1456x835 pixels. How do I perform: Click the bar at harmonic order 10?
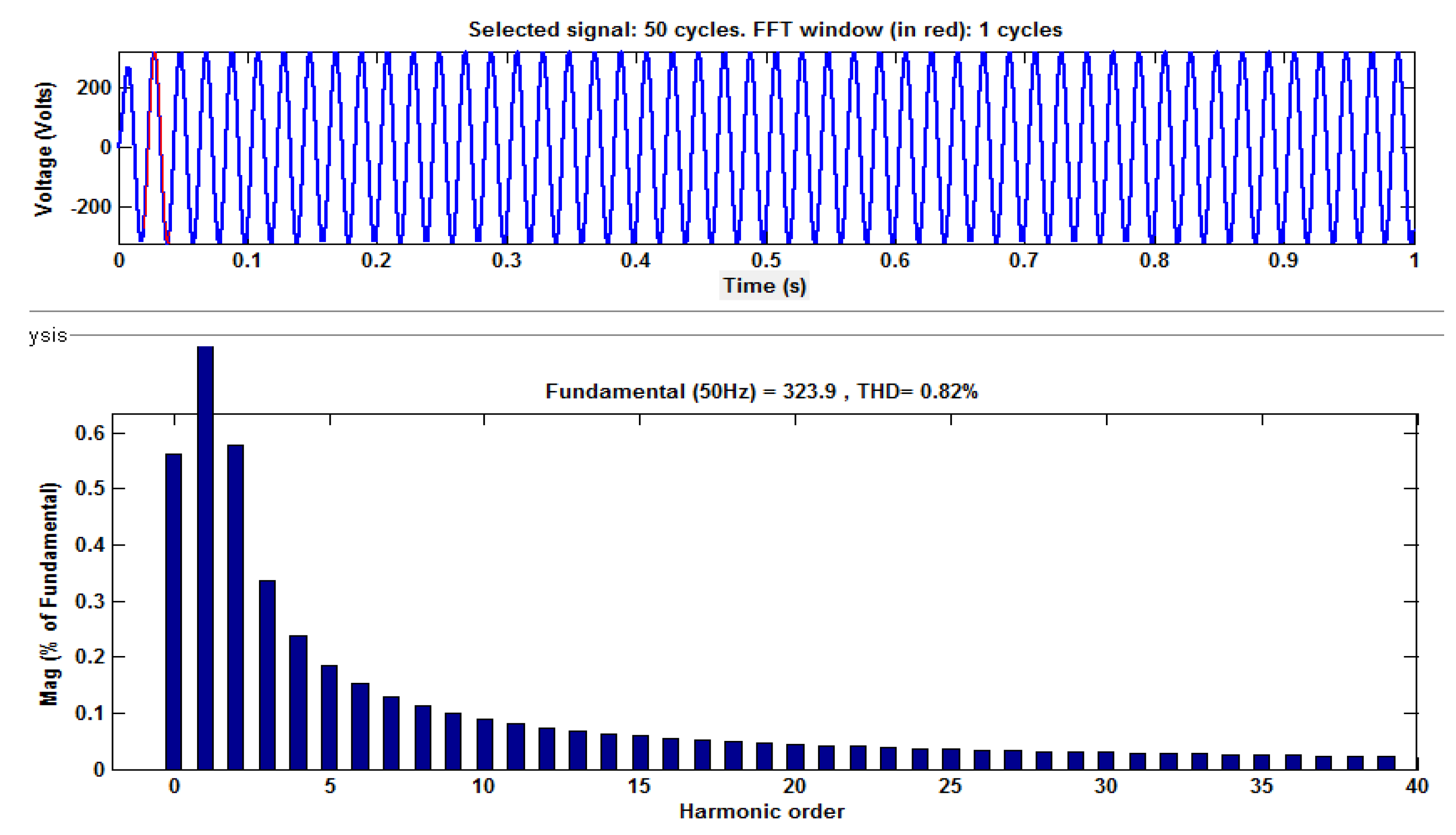485,744
